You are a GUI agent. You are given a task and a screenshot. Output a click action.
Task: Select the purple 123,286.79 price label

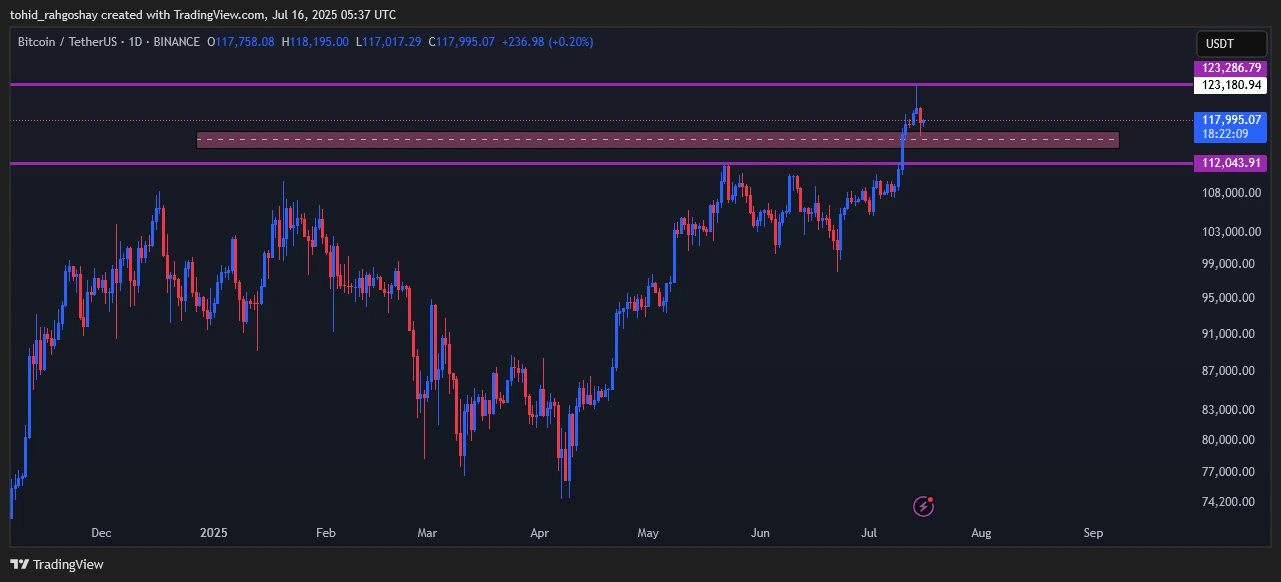[1230, 68]
